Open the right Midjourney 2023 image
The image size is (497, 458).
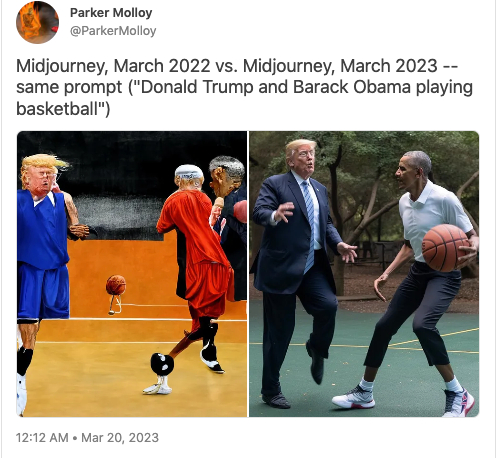tap(364, 274)
